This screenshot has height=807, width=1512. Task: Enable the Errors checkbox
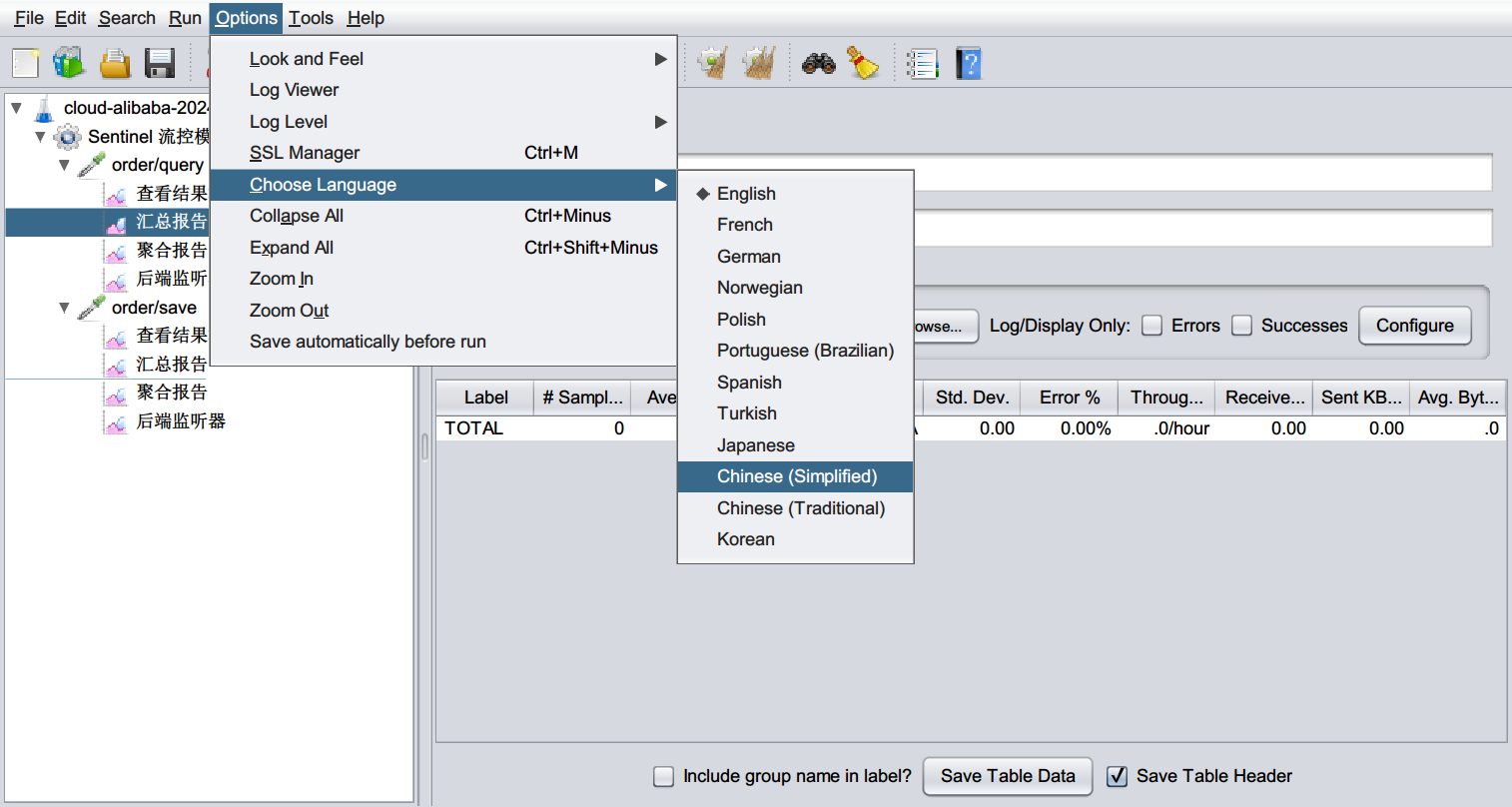coord(1151,326)
